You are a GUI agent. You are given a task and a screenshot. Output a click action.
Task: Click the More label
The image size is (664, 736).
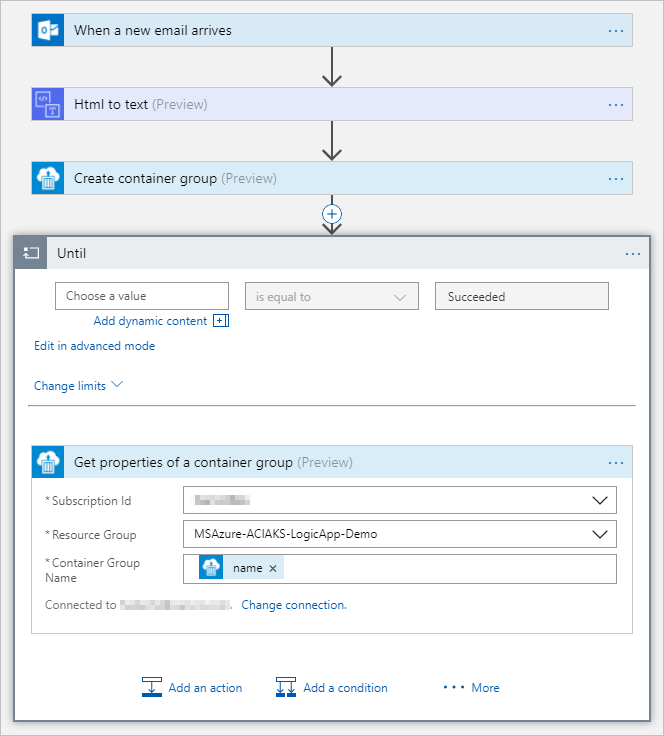tap(485, 688)
